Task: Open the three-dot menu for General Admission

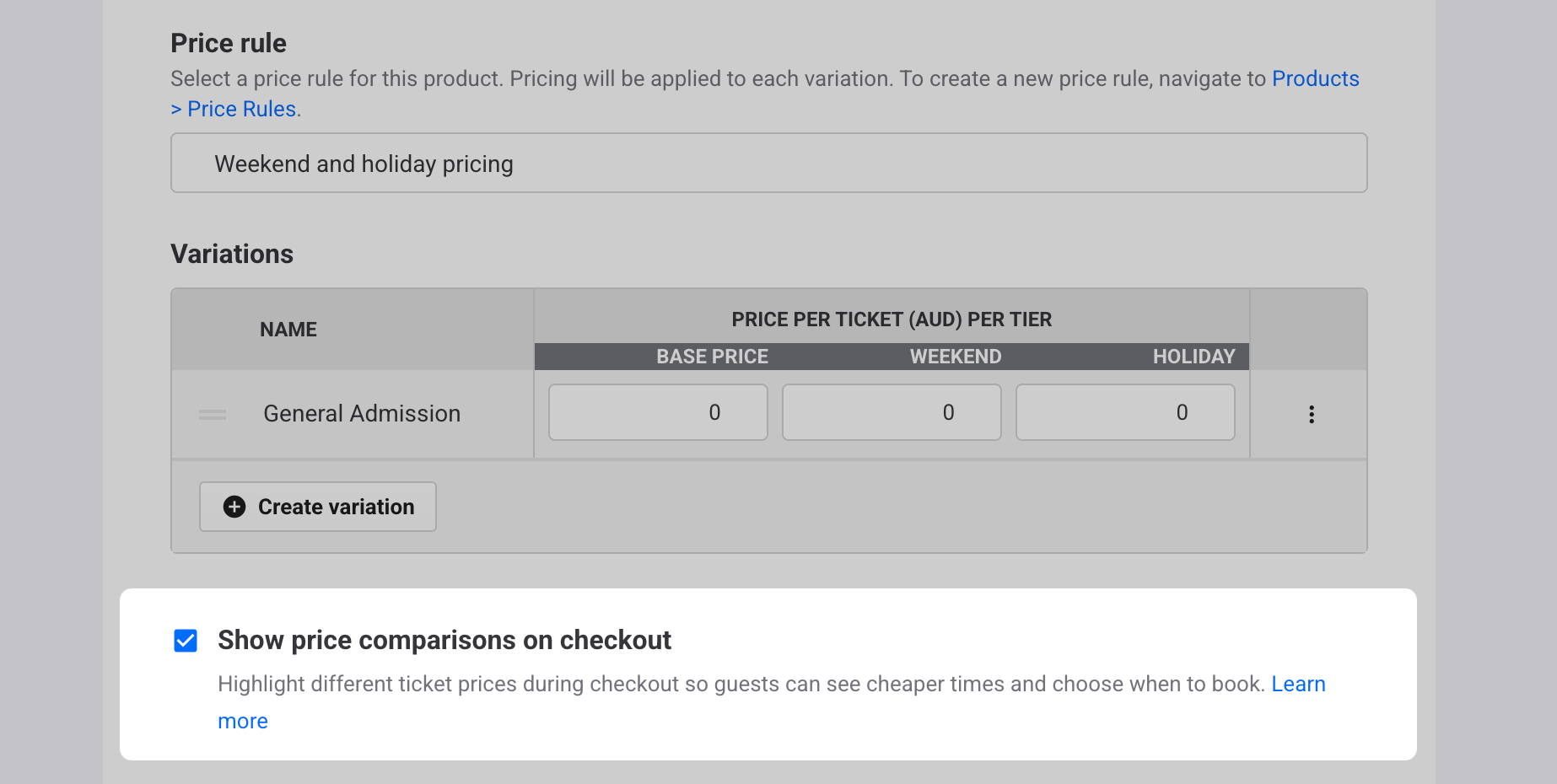Action: click(x=1311, y=414)
